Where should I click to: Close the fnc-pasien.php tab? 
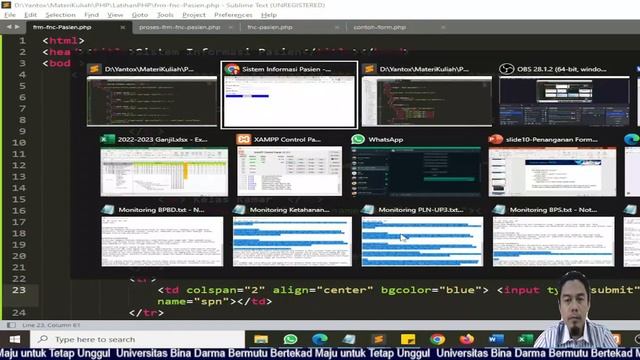click(x=337, y=27)
